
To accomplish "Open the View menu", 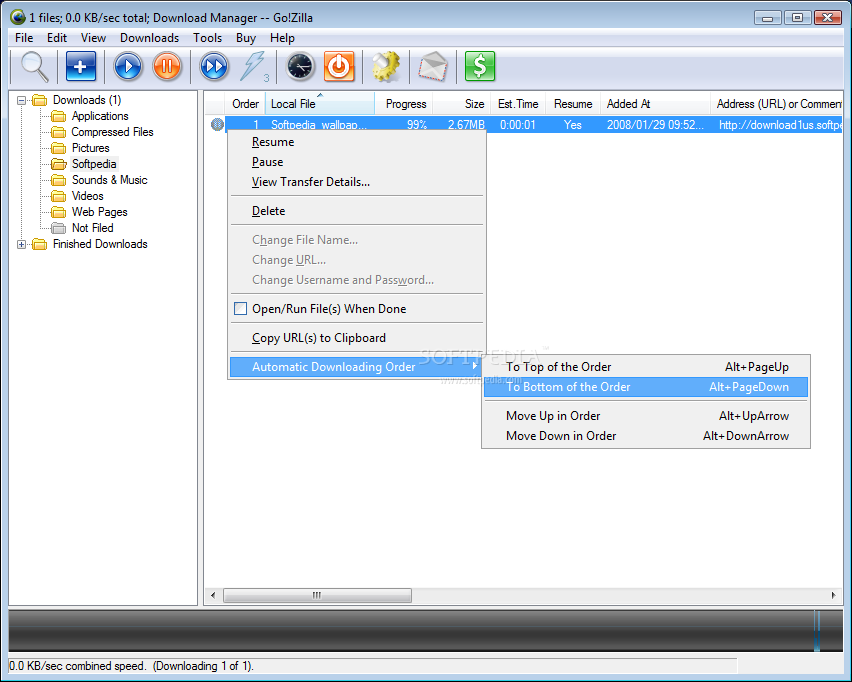I will pos(93,37).
